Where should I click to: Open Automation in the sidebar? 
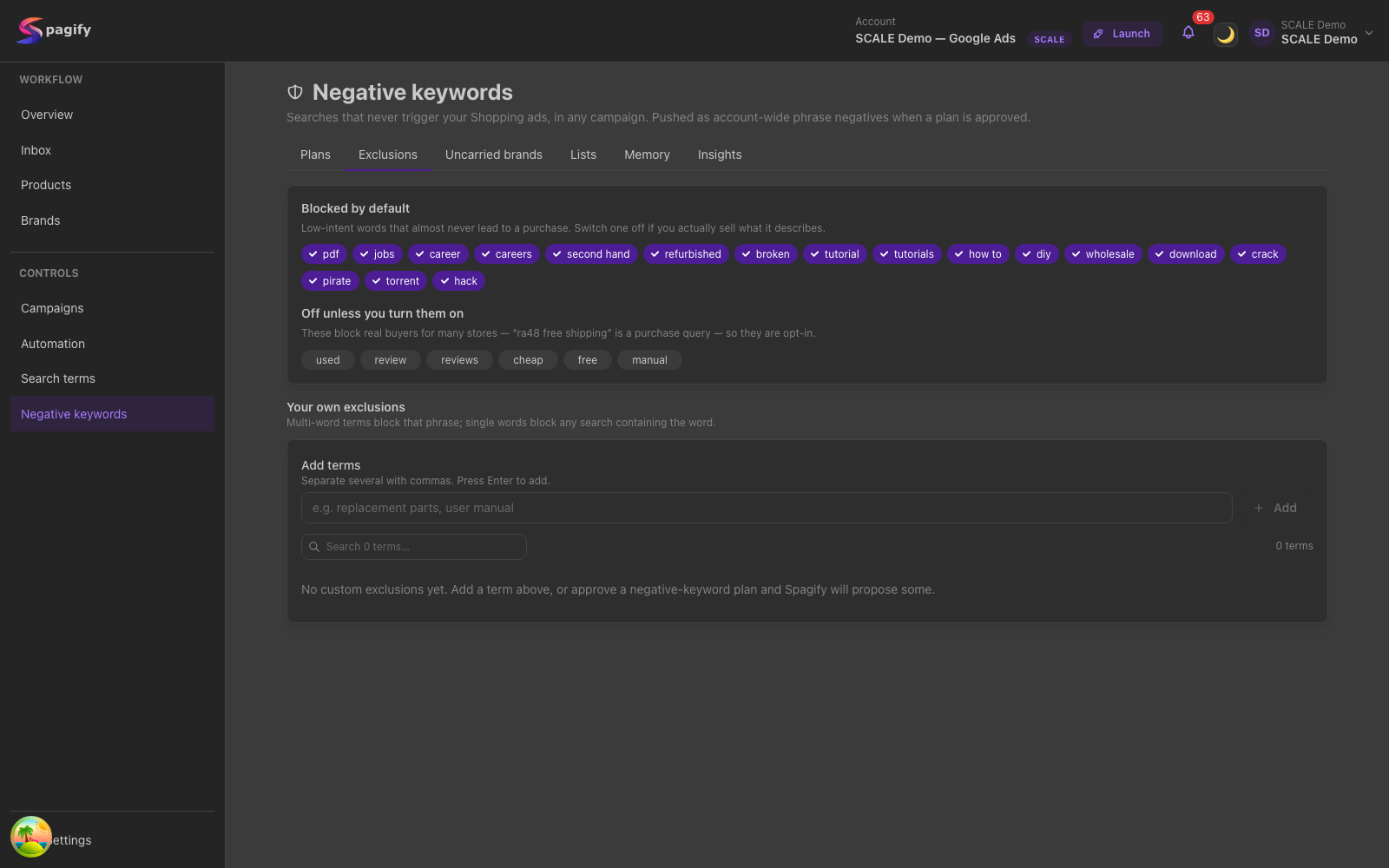tap(112, 344)
